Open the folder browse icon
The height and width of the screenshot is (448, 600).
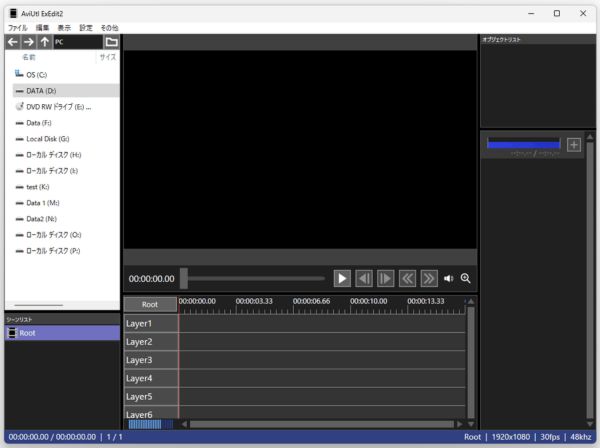111,42
